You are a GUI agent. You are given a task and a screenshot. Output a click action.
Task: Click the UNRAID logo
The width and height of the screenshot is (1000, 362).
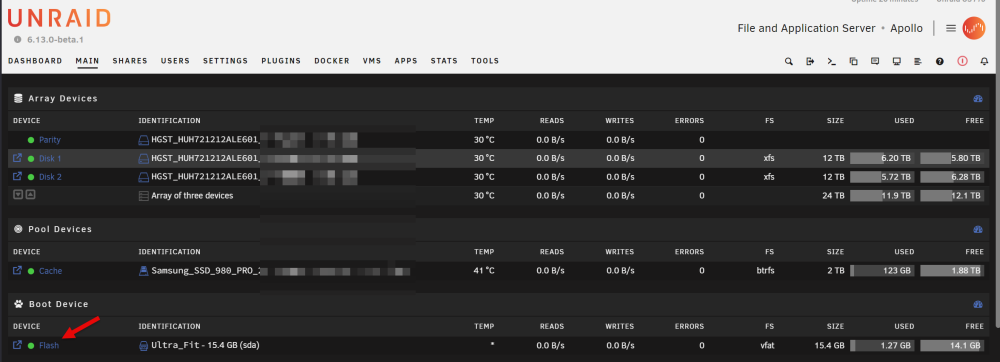coord(59,18)
